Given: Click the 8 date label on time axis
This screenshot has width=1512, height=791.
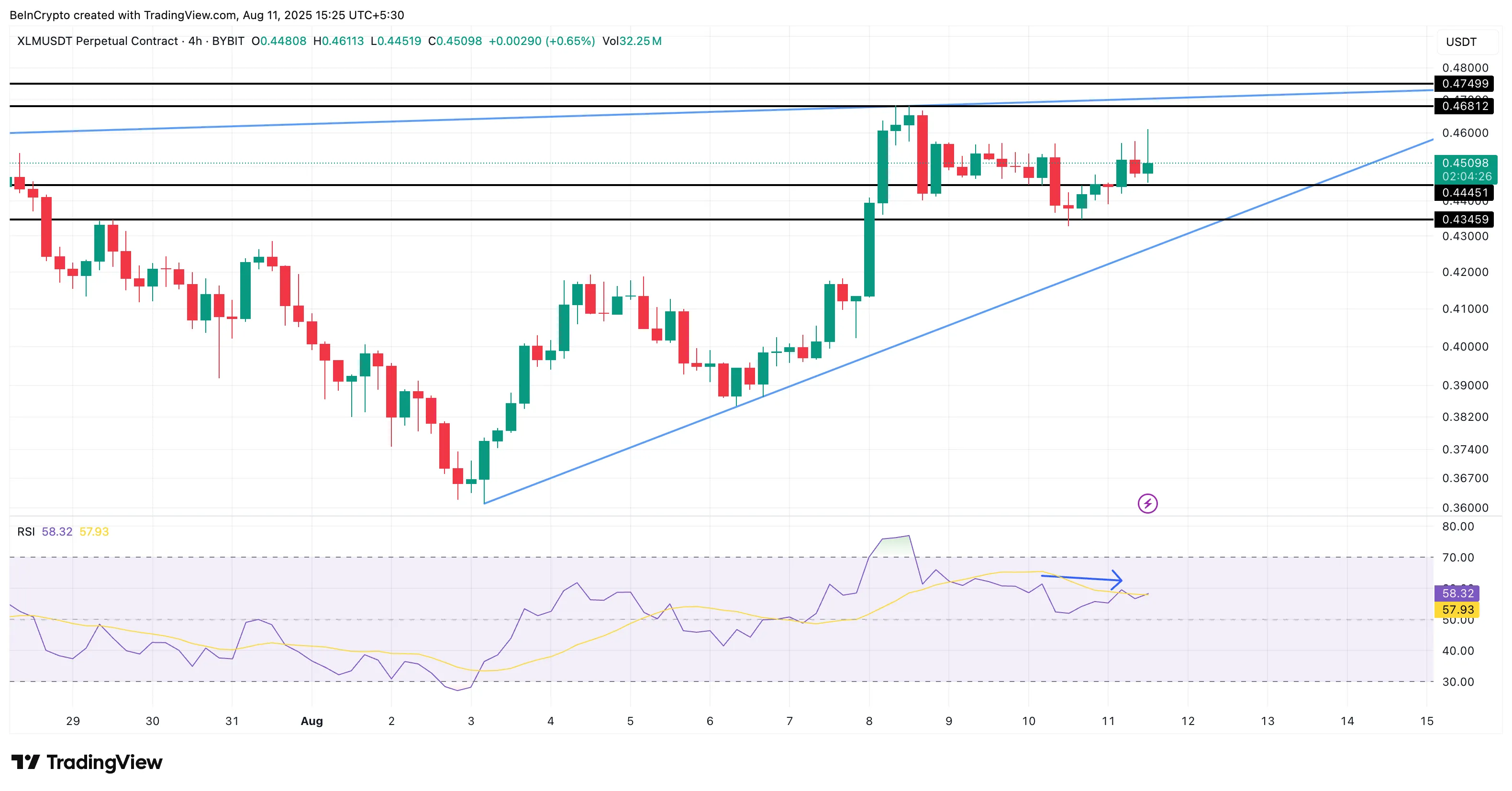Looking at the screenshot, I should tap(869, 721).
